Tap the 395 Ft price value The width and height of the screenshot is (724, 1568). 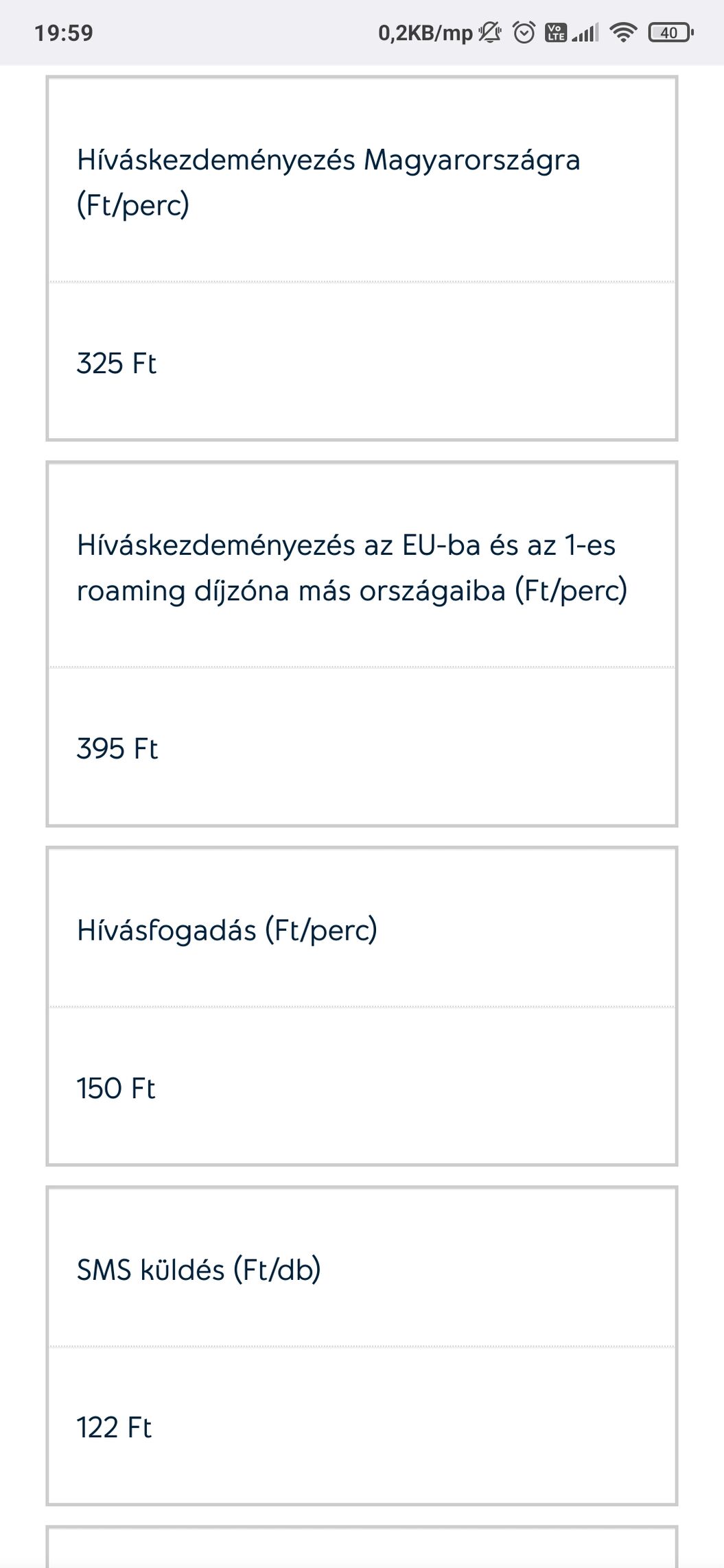pyautogui.click(x=117, y=748)
